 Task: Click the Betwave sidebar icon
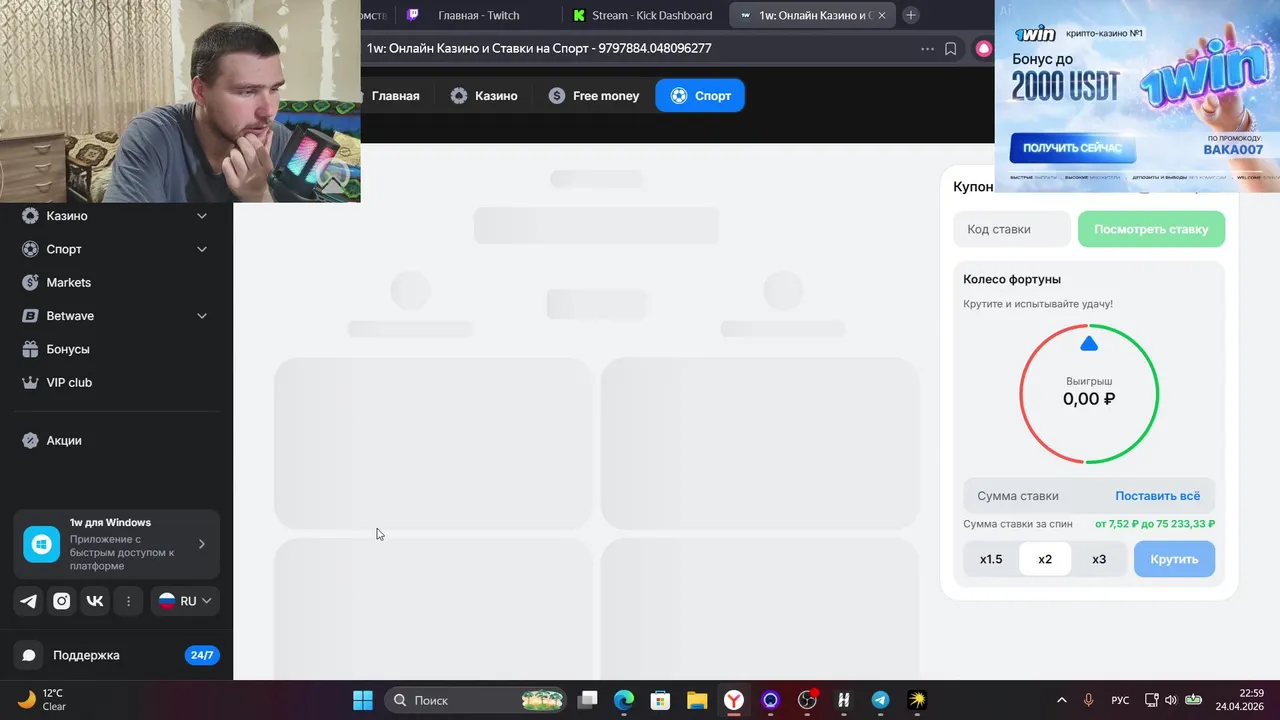[x=30, y=316]
